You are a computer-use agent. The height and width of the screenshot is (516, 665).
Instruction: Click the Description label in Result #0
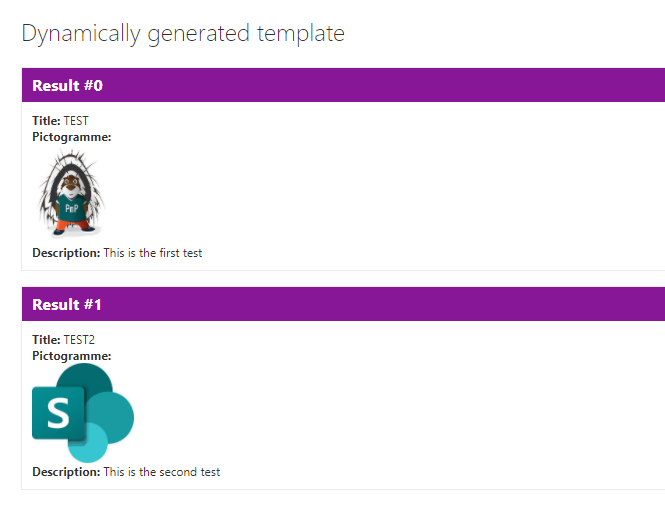[66, 253]
